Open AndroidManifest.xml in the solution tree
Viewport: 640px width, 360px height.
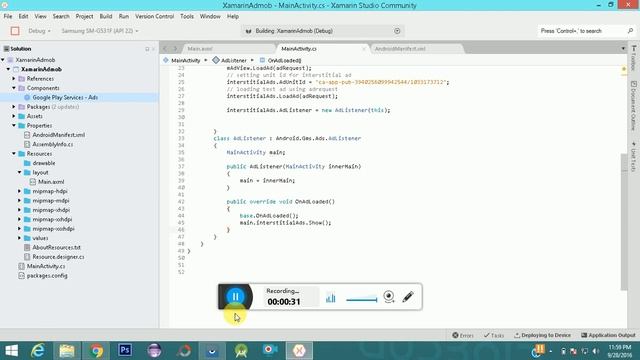(58, 135)
